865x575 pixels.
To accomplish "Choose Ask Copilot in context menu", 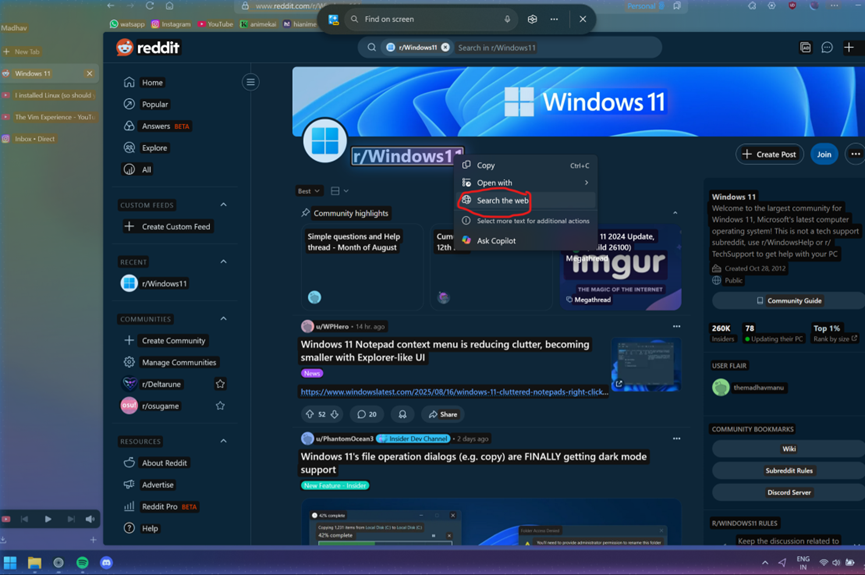I will tap(526, 241).
